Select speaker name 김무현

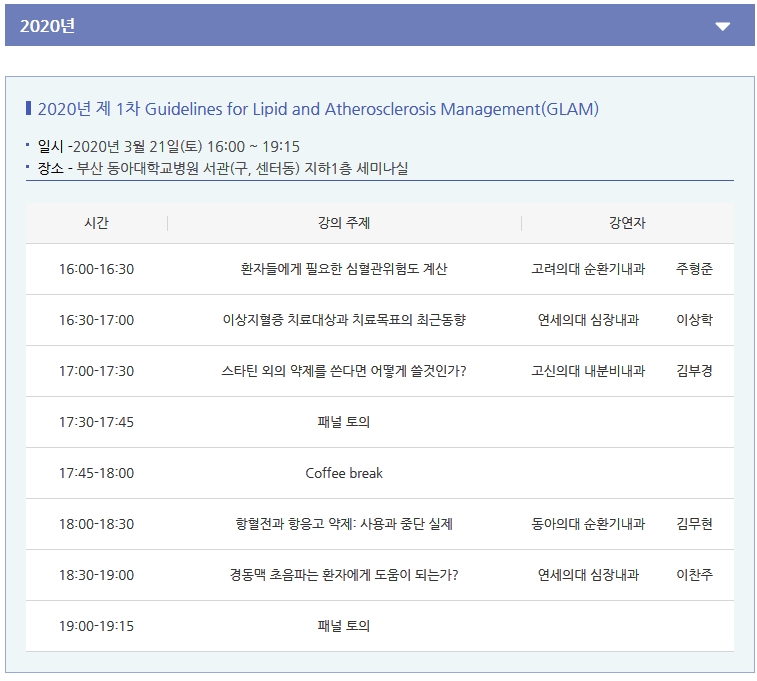[694, 524]
